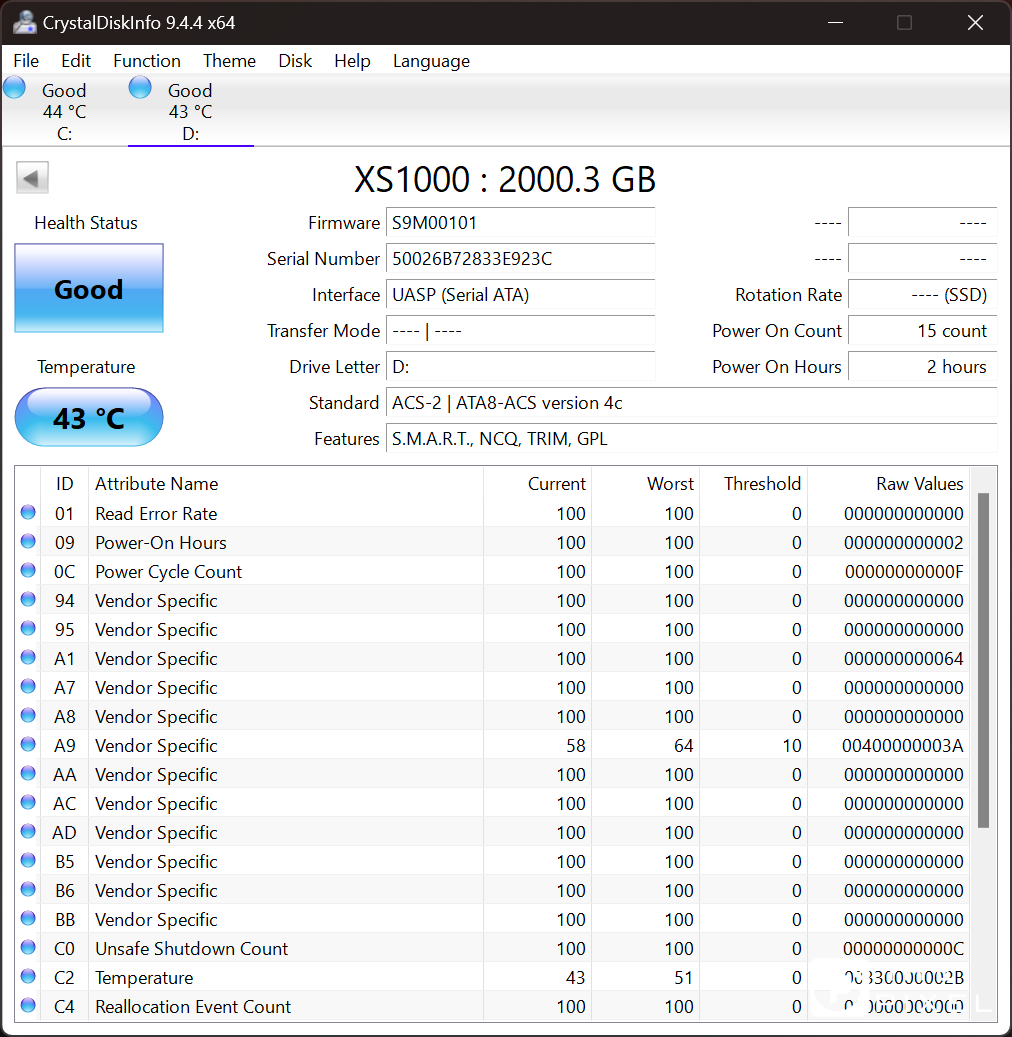The image size is (1012, 1037).
Task: Open the Language menu
Action: pyautogui.click(x=430, y=61)
